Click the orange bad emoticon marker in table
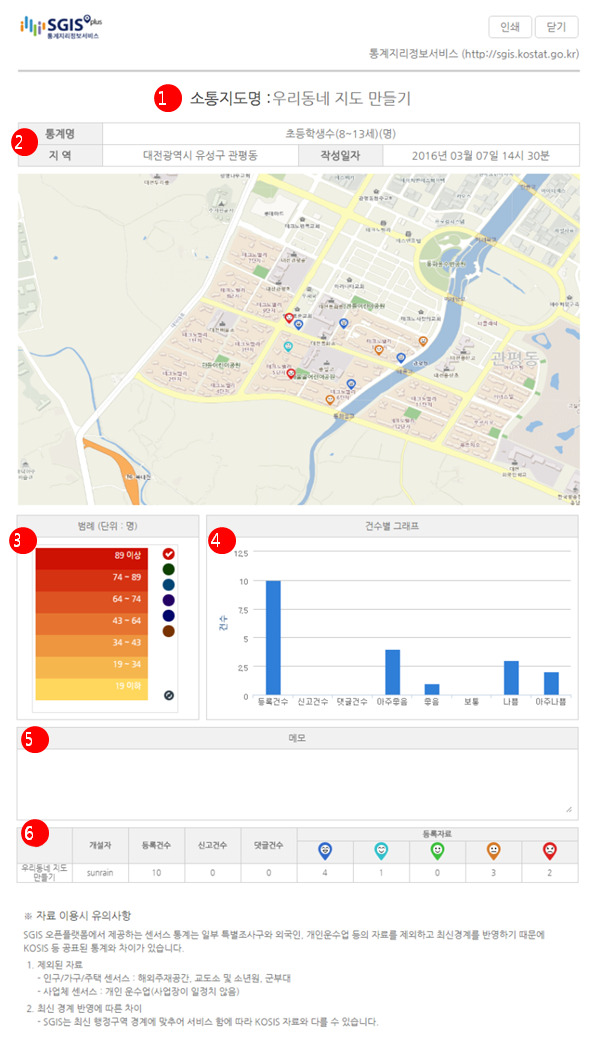 [x=493, y=850]
